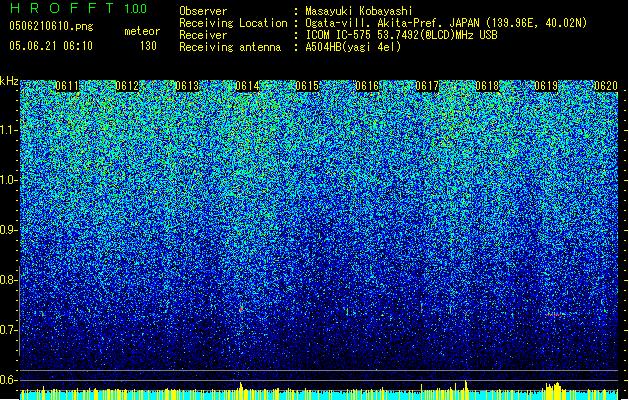Click the 0620 time marker
629x400 pixels.
click(606, 86)
